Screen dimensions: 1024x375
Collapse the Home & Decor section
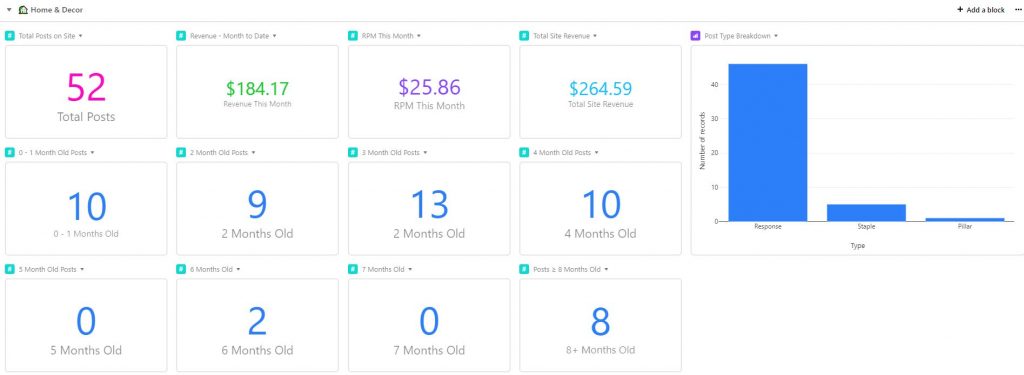point(9,10)
